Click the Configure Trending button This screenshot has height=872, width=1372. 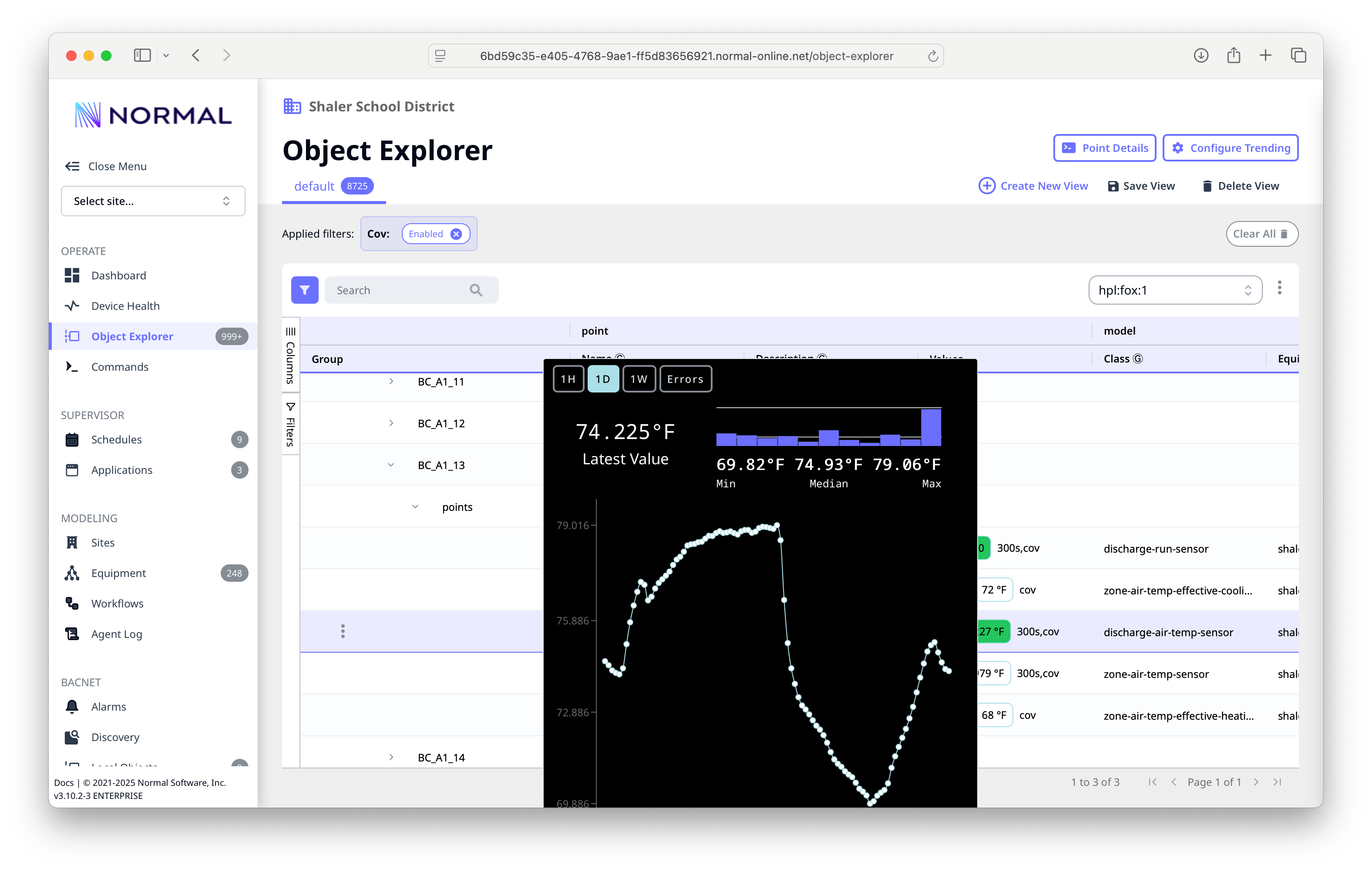click(x=1230, y=148)
